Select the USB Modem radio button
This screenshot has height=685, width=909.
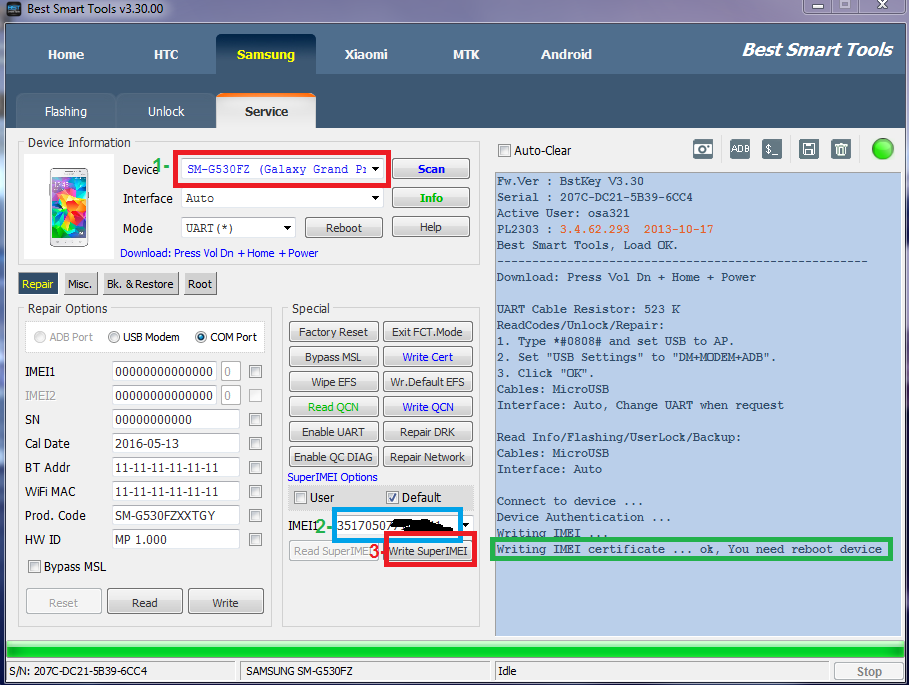coord(114,337)
